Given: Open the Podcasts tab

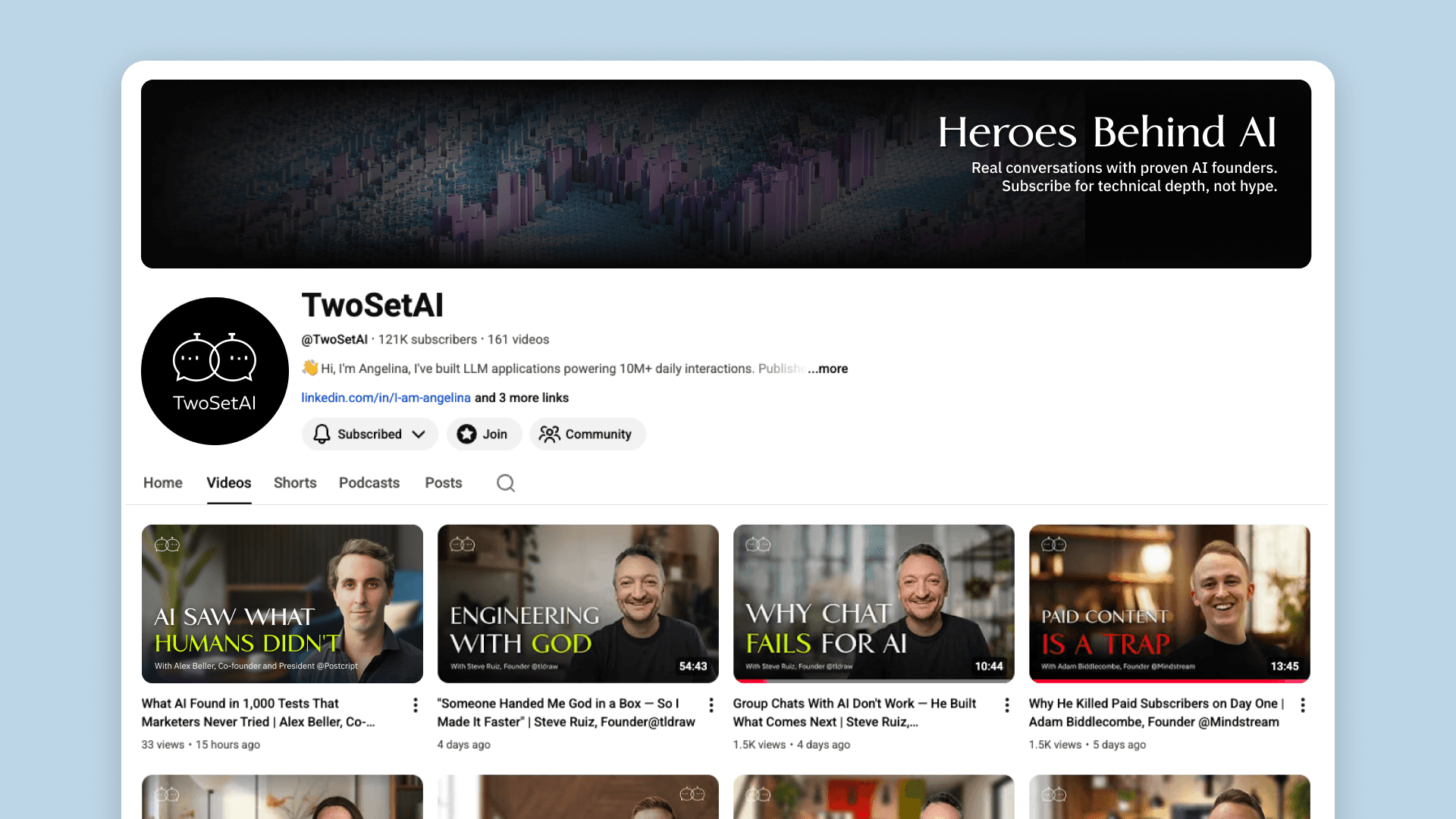Looking at the screenshot, I should click(x=369, y=483).
